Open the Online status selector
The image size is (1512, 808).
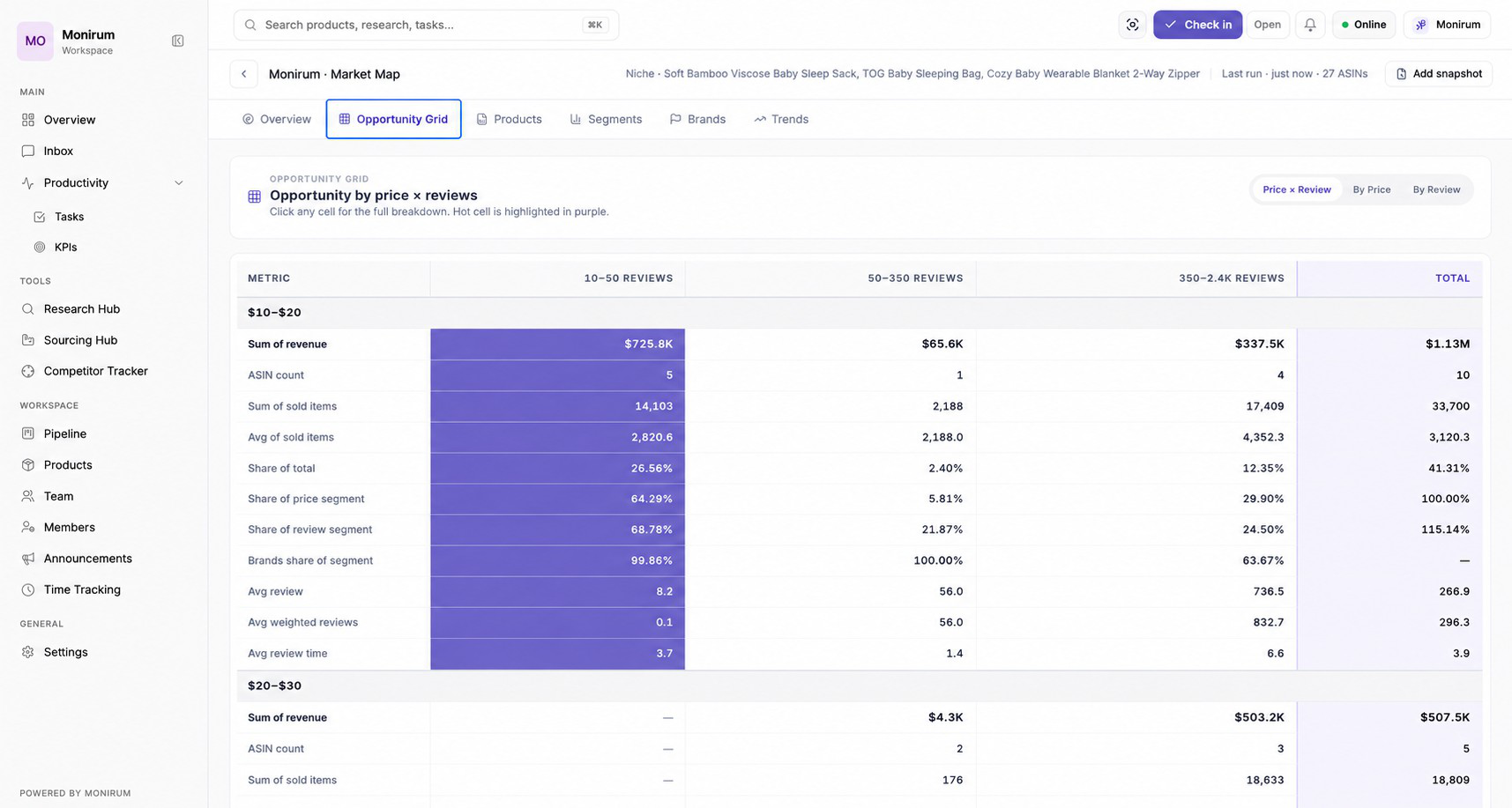point(1363,25)
